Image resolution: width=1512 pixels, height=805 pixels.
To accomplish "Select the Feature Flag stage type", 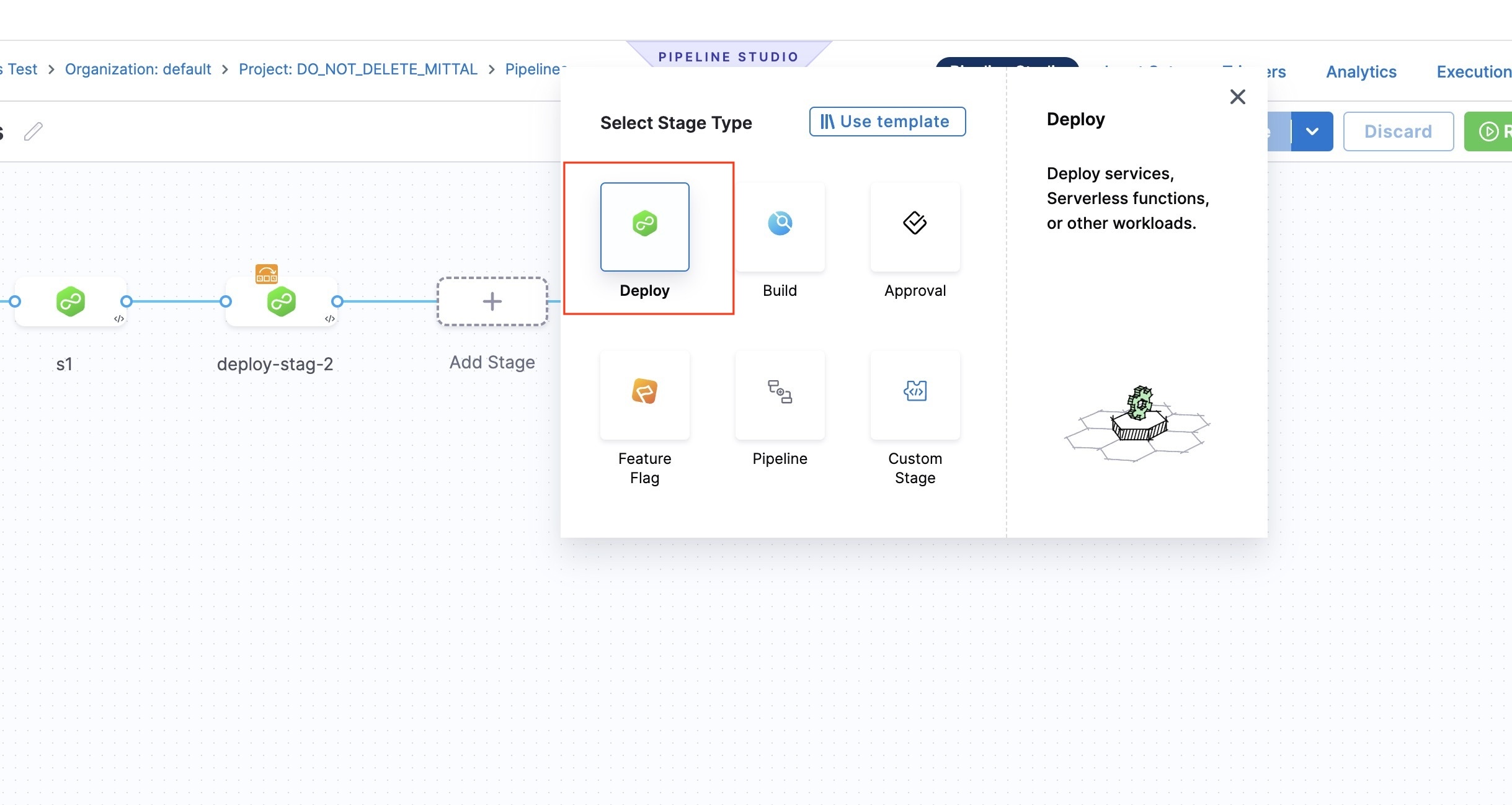I will point(644,395).
